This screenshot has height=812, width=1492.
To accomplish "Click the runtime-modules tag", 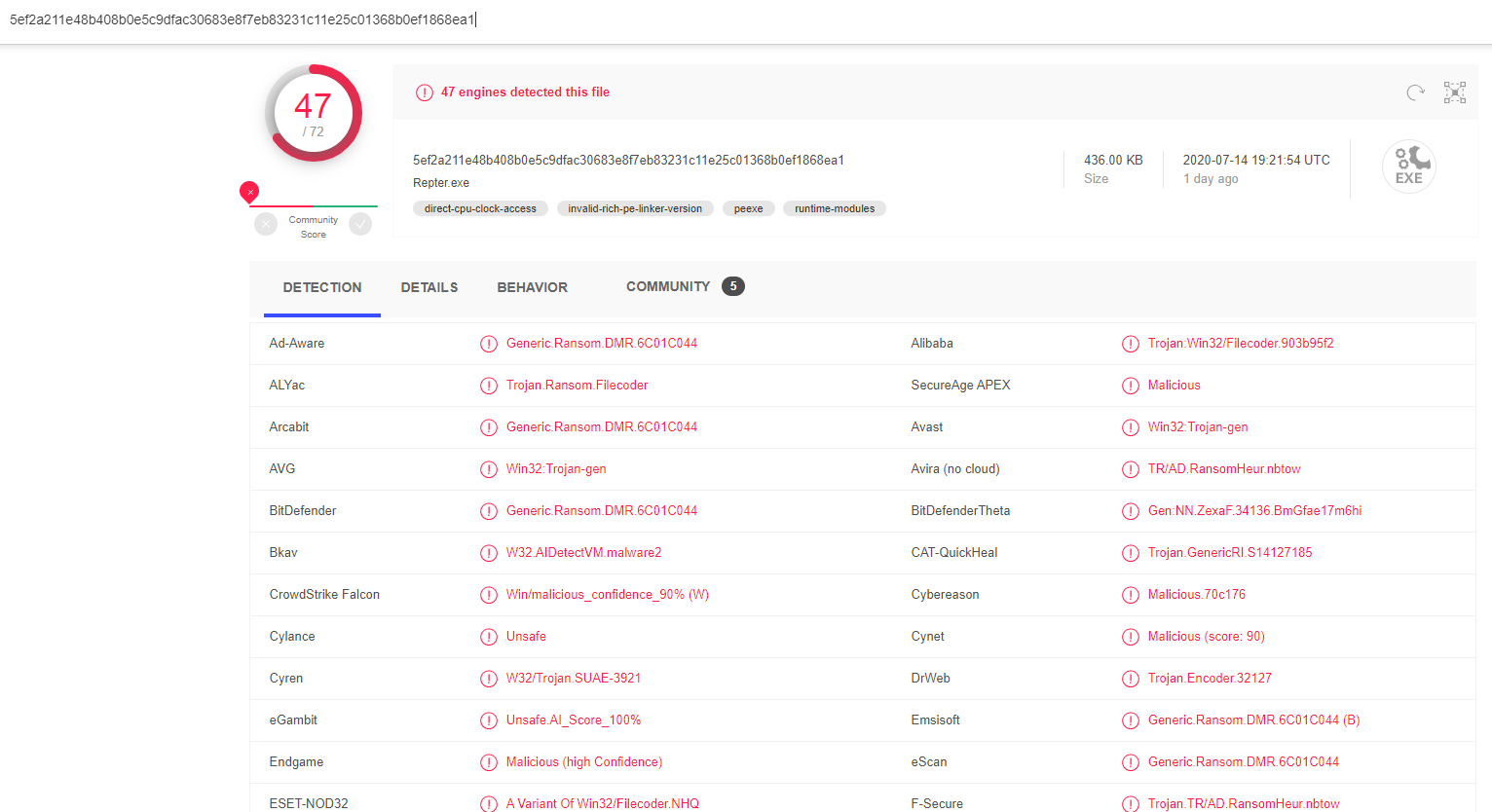I will click(834, 208).
